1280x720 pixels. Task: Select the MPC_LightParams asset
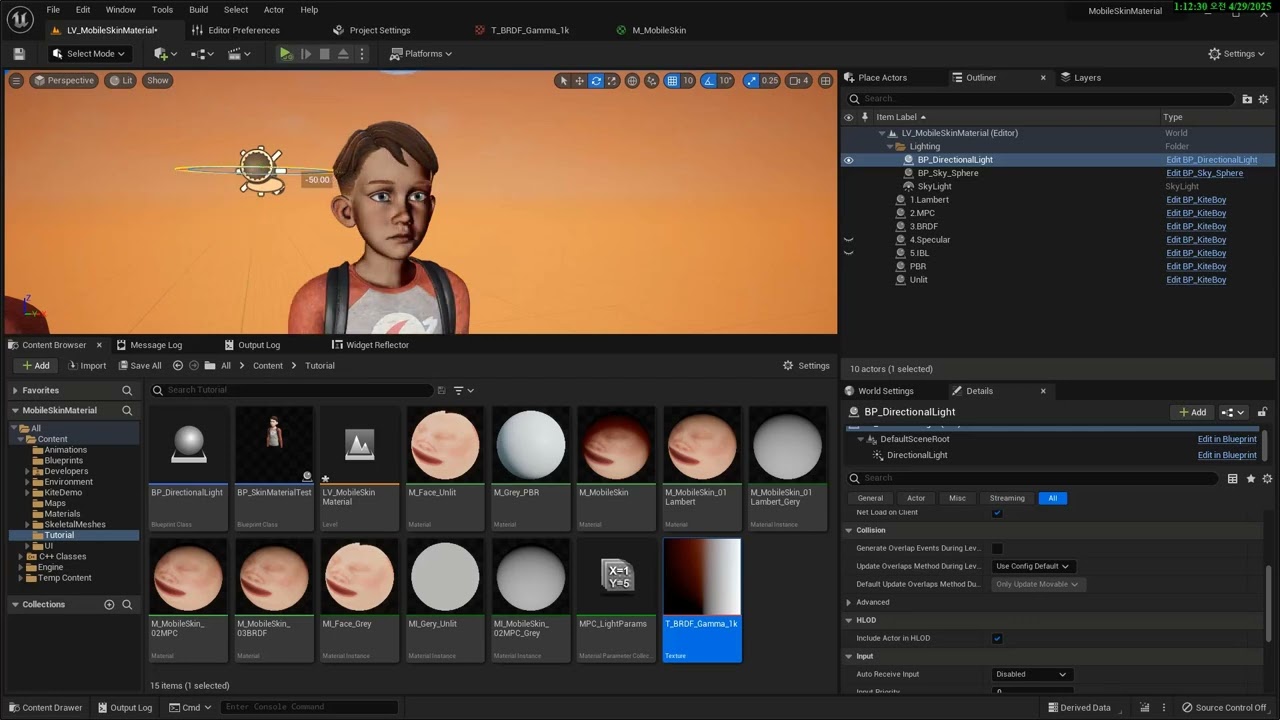[x=617, y=599]
